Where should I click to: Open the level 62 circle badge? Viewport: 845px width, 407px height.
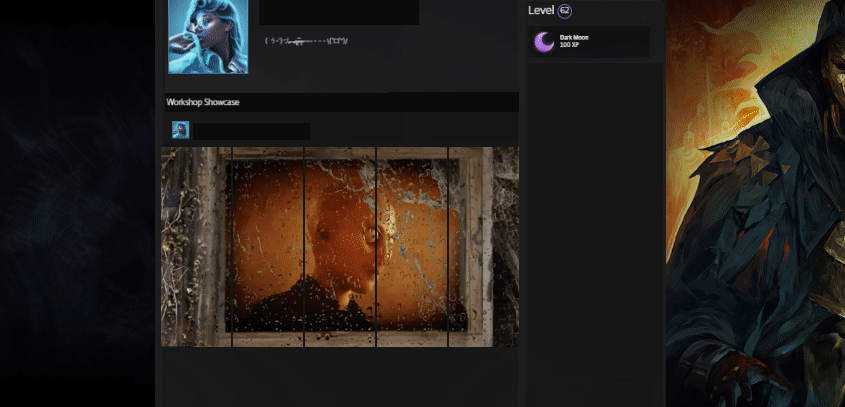pyautogui.click(x=564, y=10)
